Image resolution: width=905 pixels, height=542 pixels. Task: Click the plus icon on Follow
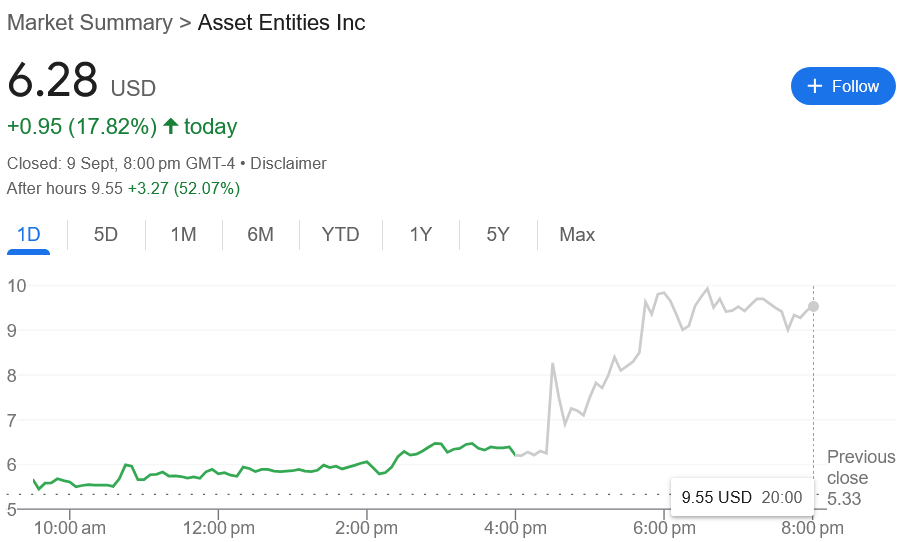(815, 86)
